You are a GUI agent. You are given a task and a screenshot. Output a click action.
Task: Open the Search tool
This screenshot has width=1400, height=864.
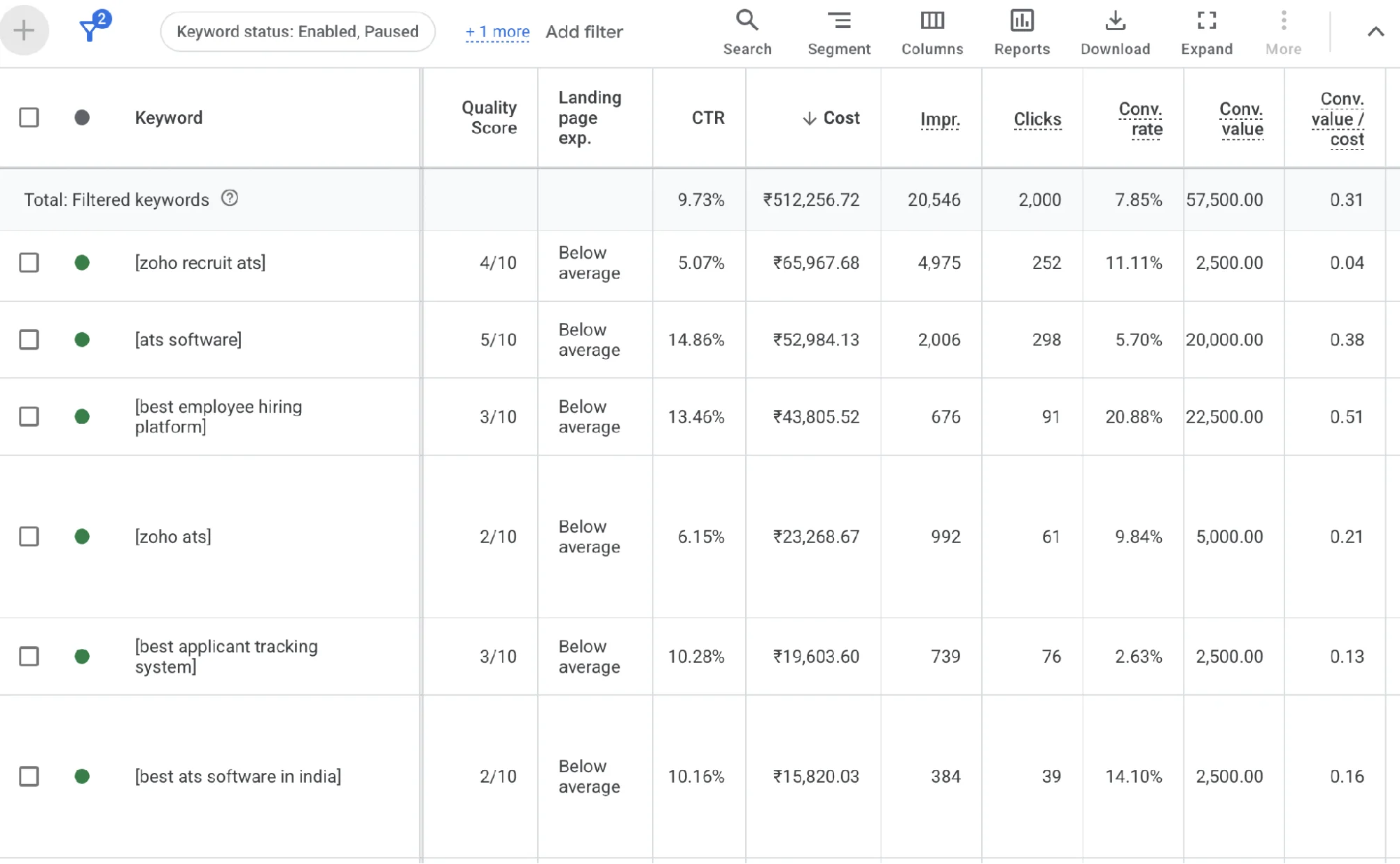coord(747,32)
